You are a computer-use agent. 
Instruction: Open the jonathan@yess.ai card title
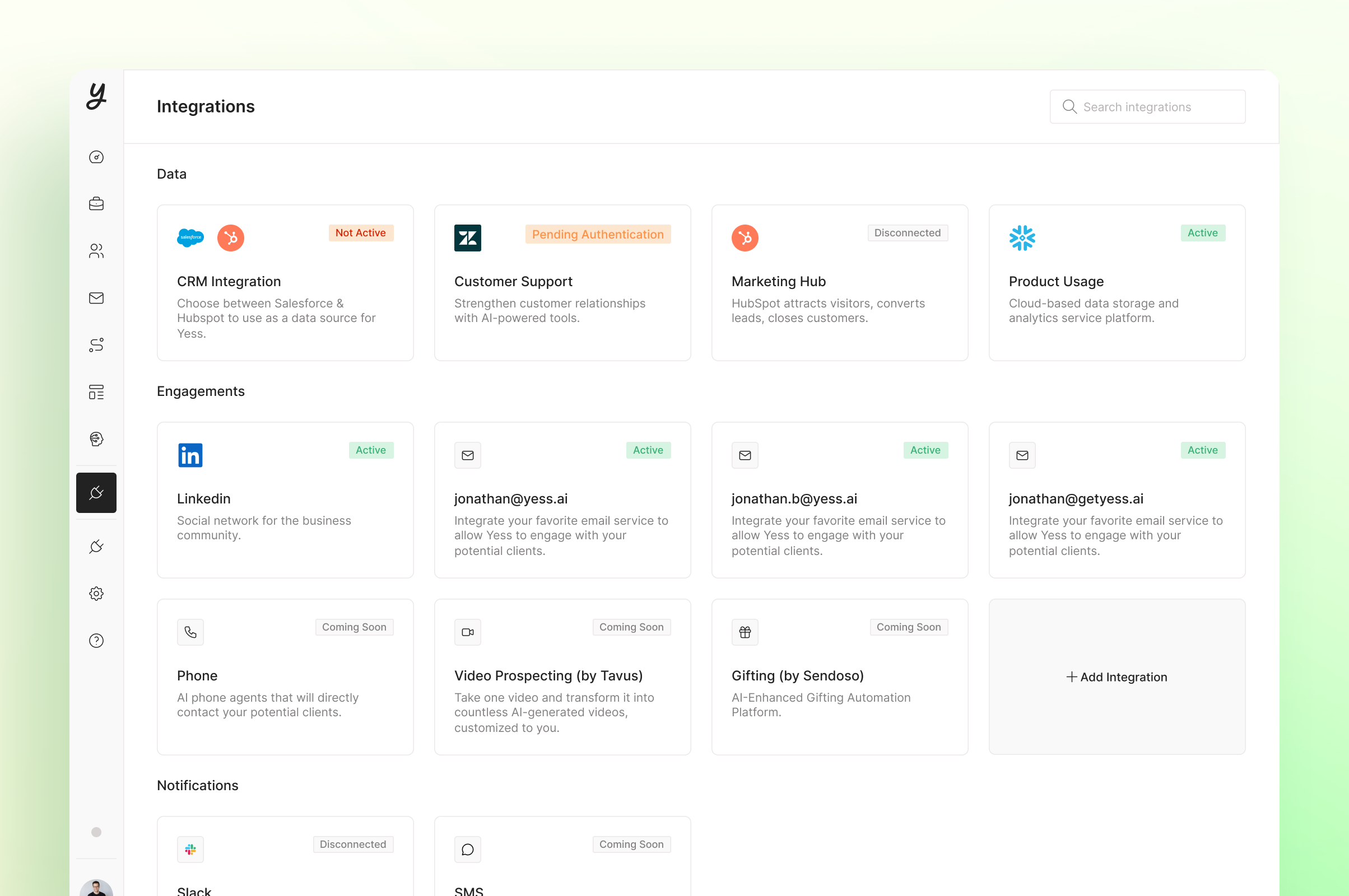pos(511,498)
